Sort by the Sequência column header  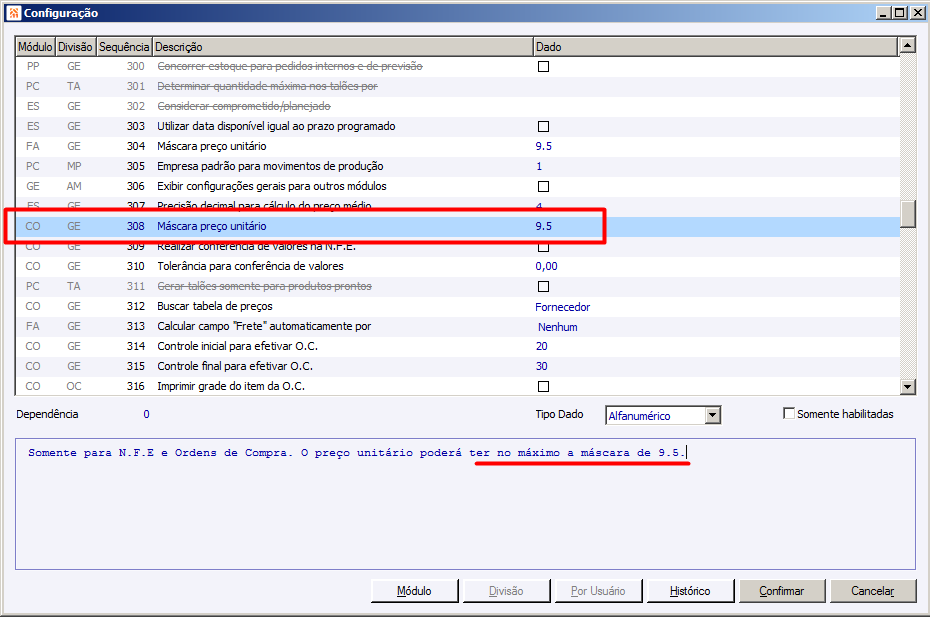click(x=124, y=46)
